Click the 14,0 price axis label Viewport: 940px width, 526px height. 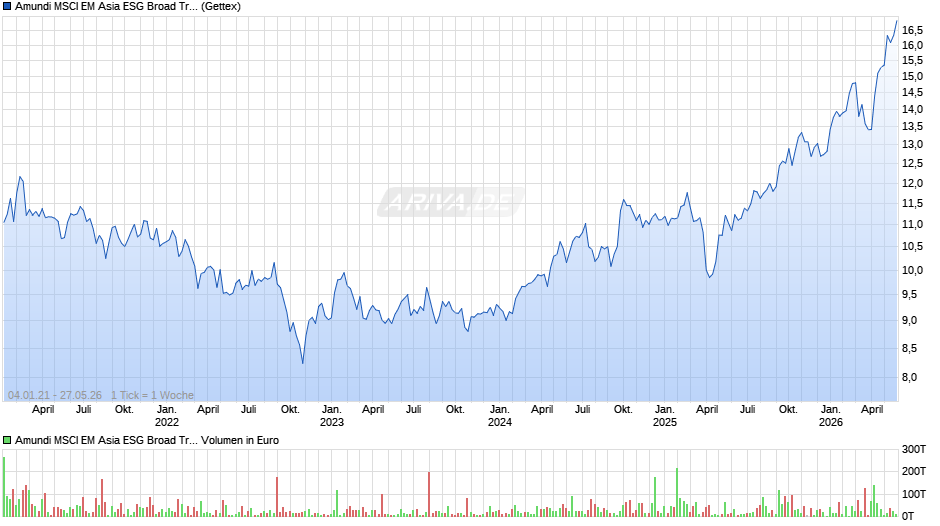click(912, 109)
